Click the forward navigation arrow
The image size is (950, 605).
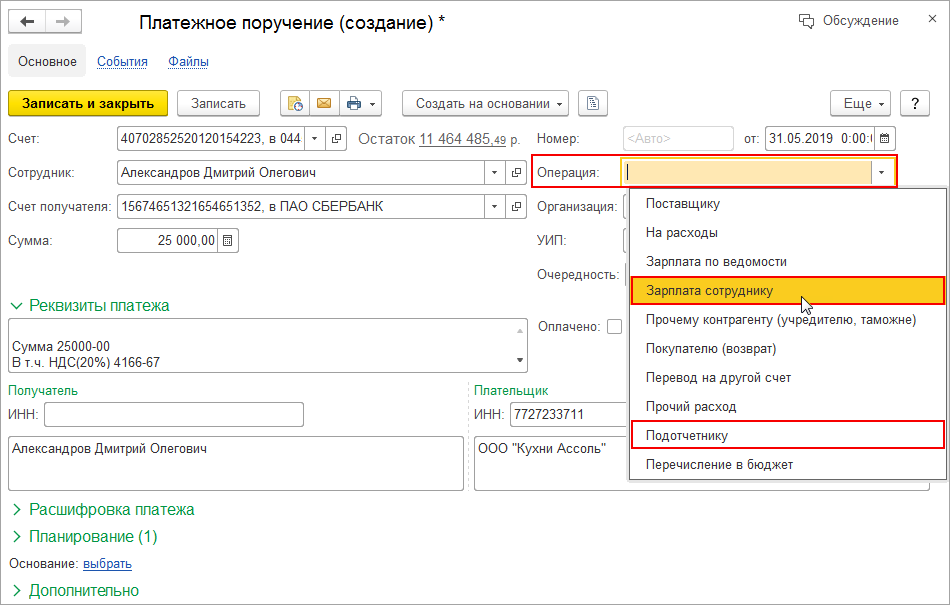pos(63,21)
